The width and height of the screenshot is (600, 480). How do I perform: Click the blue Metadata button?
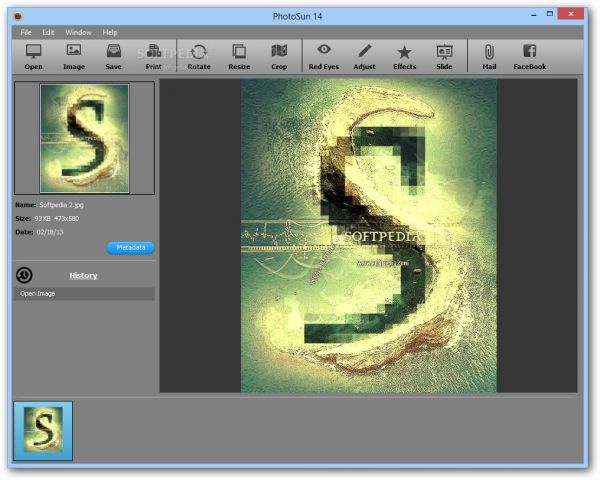click(130, 248)
